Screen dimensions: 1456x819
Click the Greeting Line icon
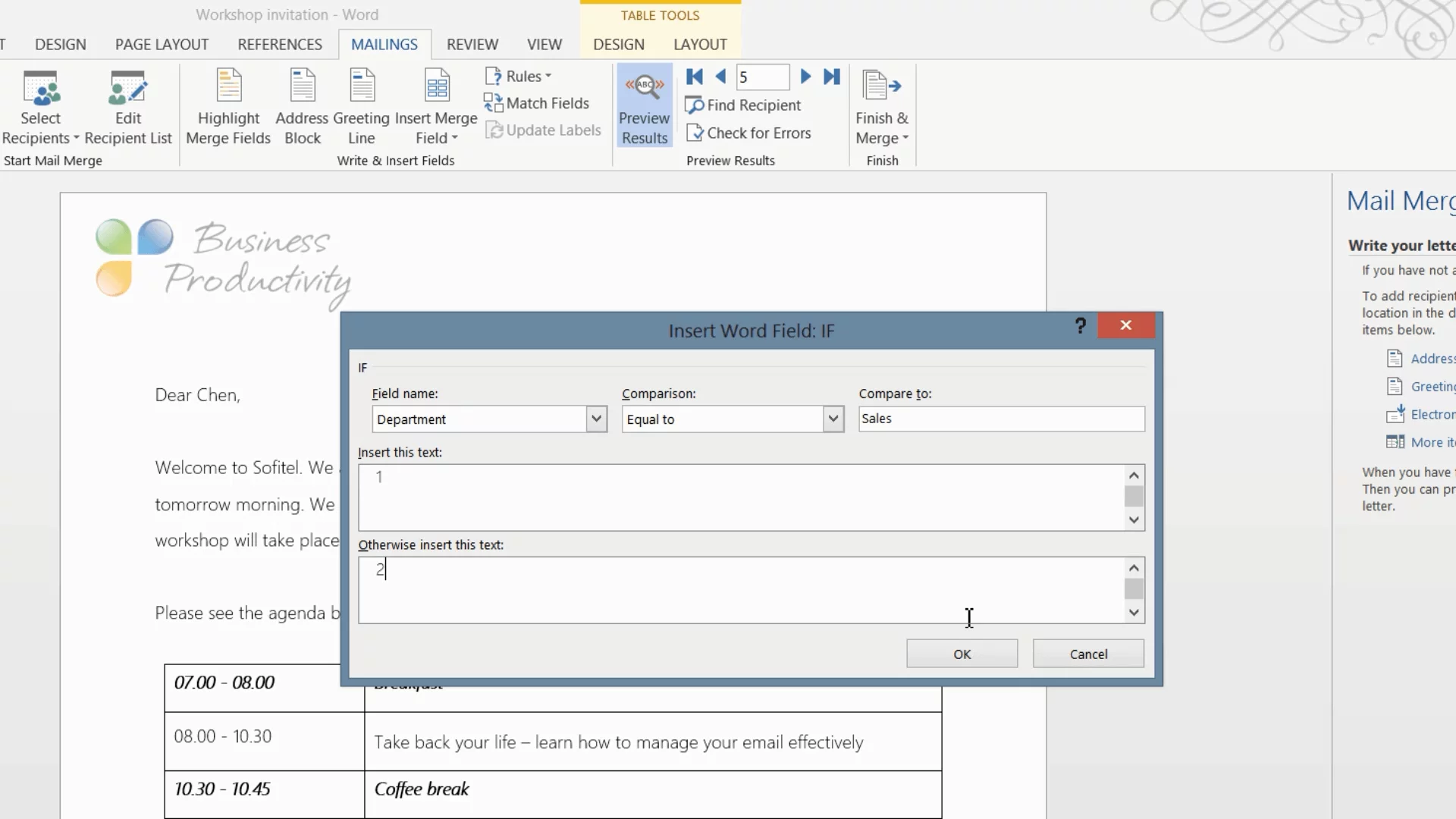click(x=362, y=86)
